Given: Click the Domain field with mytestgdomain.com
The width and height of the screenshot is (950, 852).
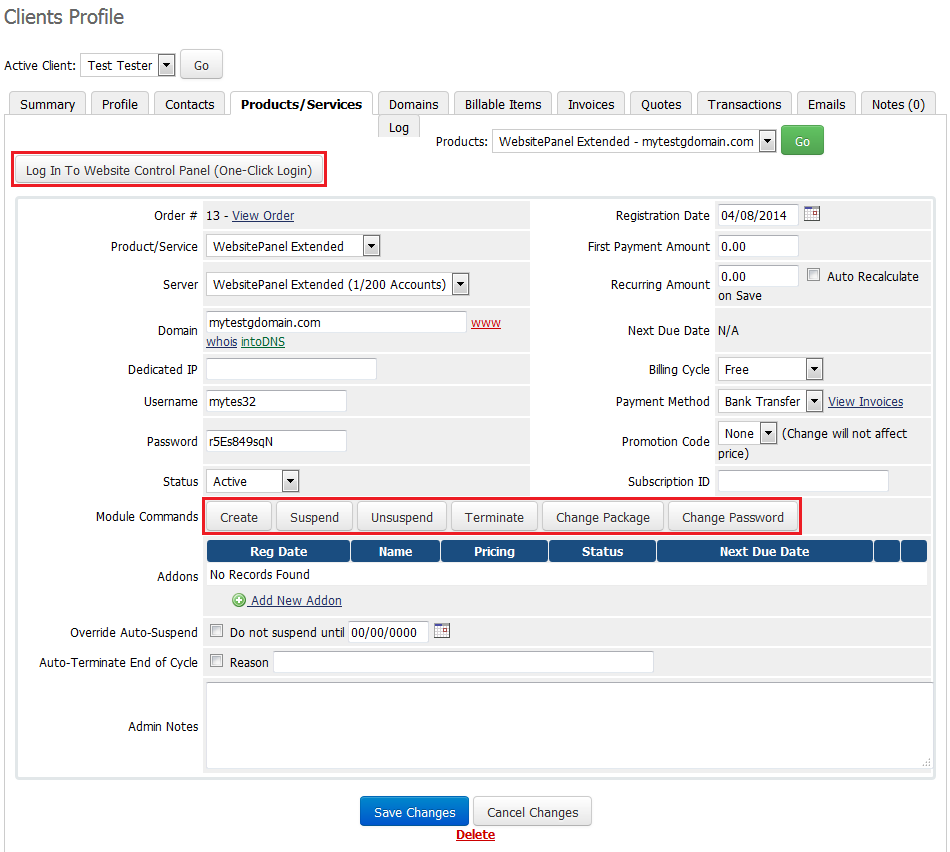Looking at the screenshot, I should click(x=336, y=322).
